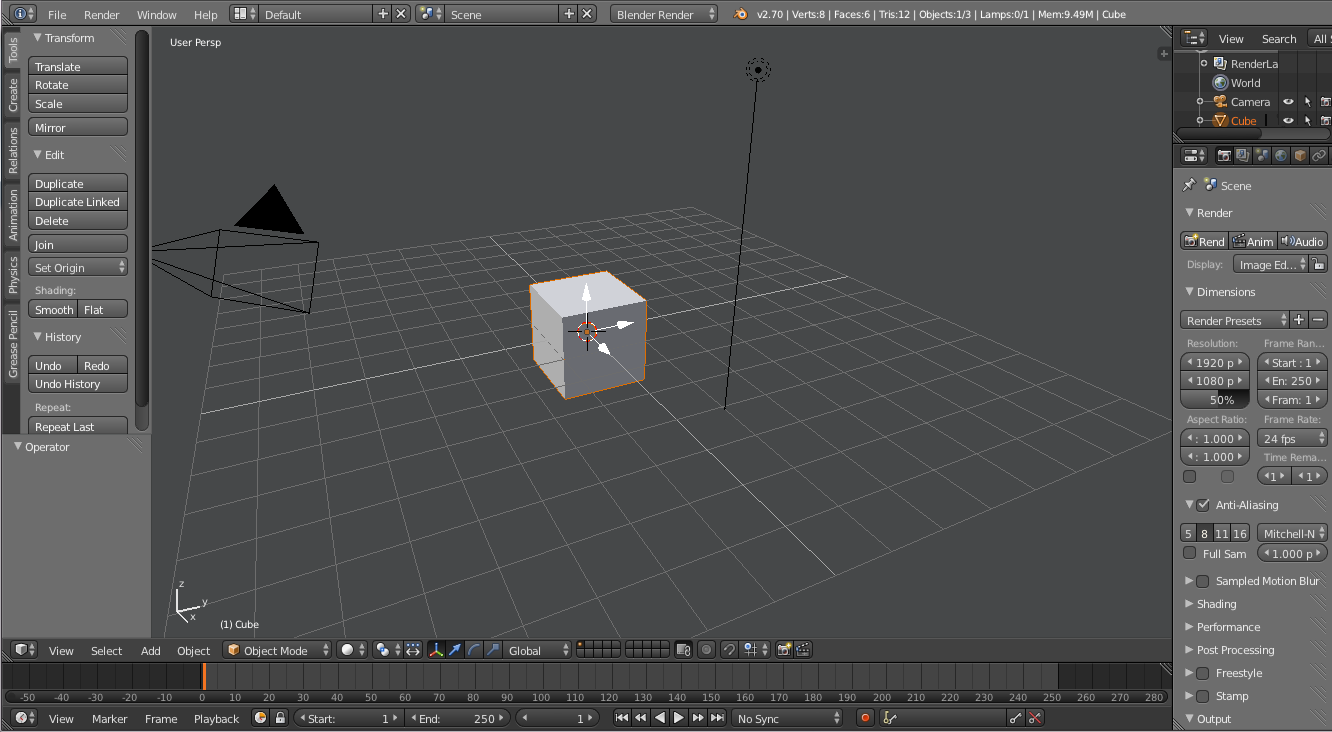Select the scale manipulator icon

click(493, 650)
